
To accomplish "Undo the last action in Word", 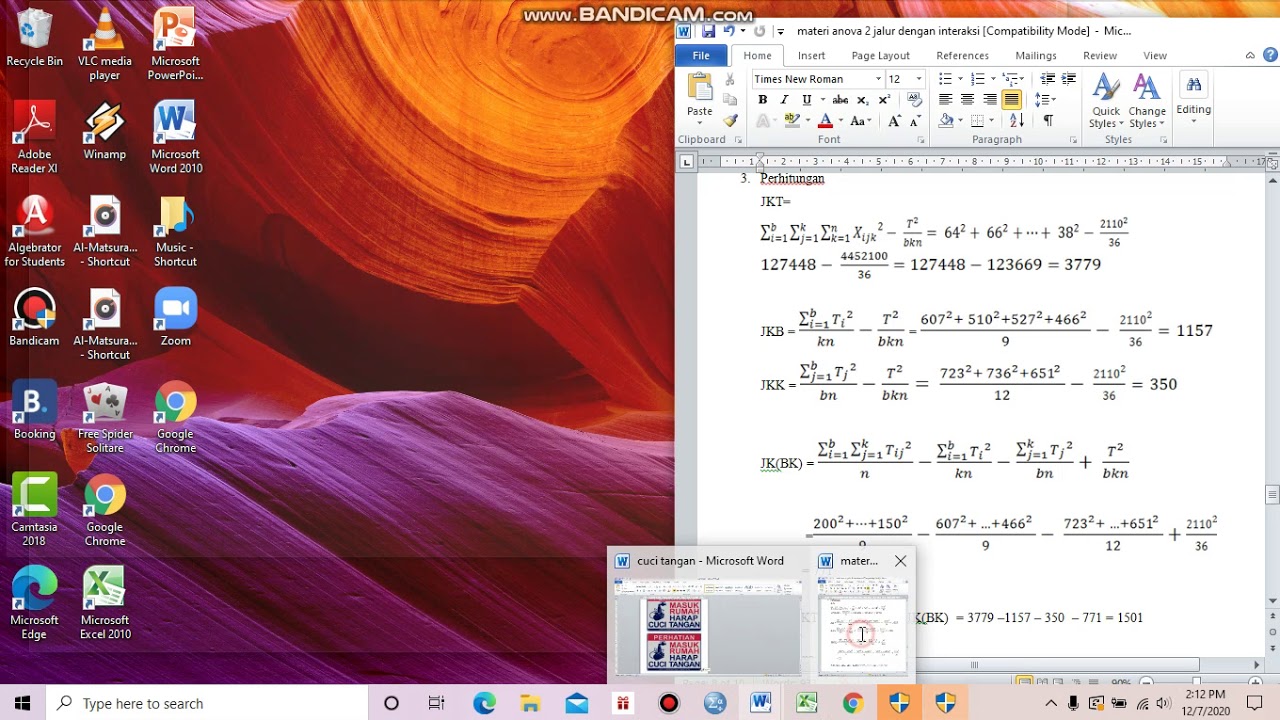I will (x=729, y=31).
